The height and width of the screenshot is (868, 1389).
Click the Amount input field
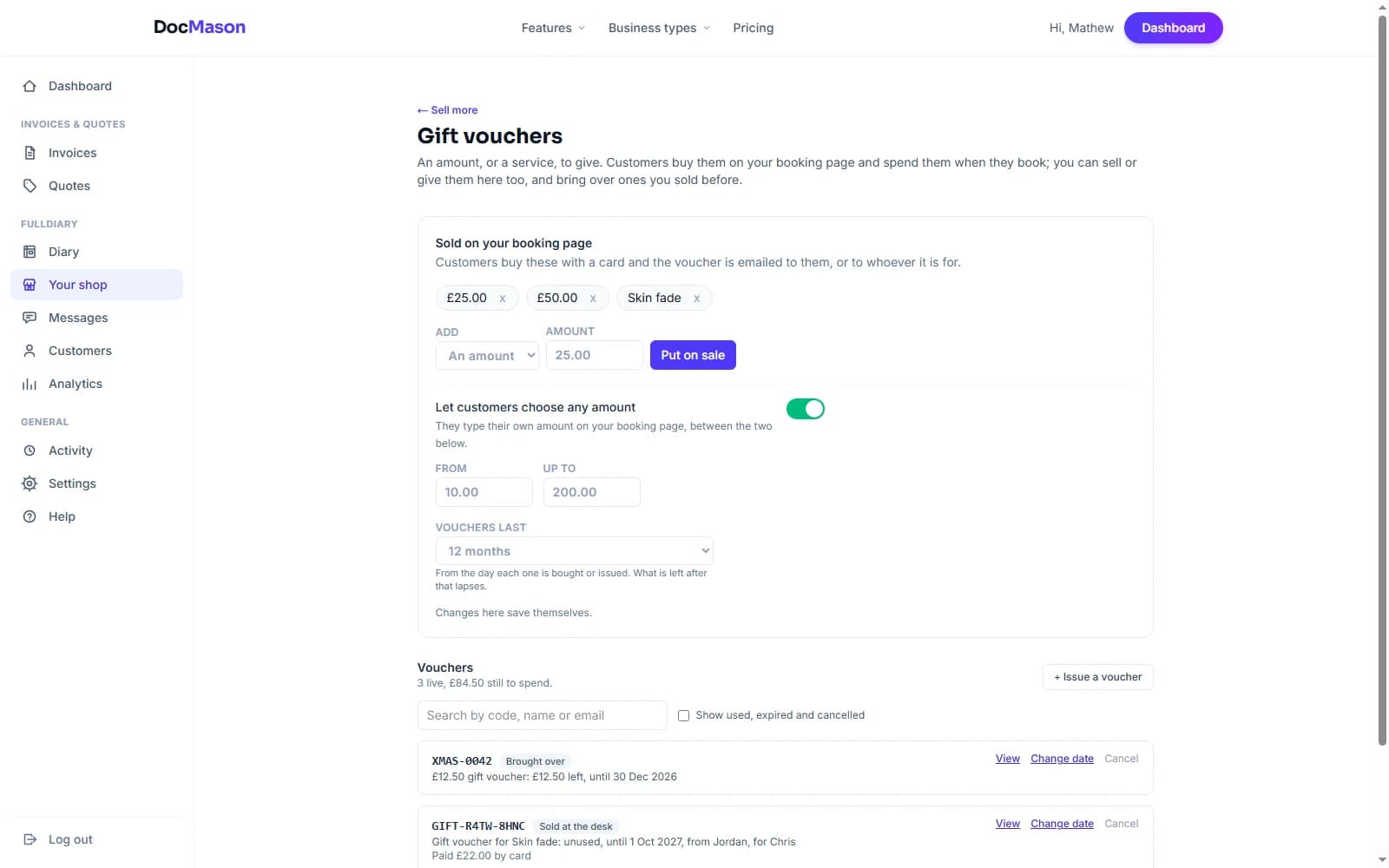pos(594,355)
